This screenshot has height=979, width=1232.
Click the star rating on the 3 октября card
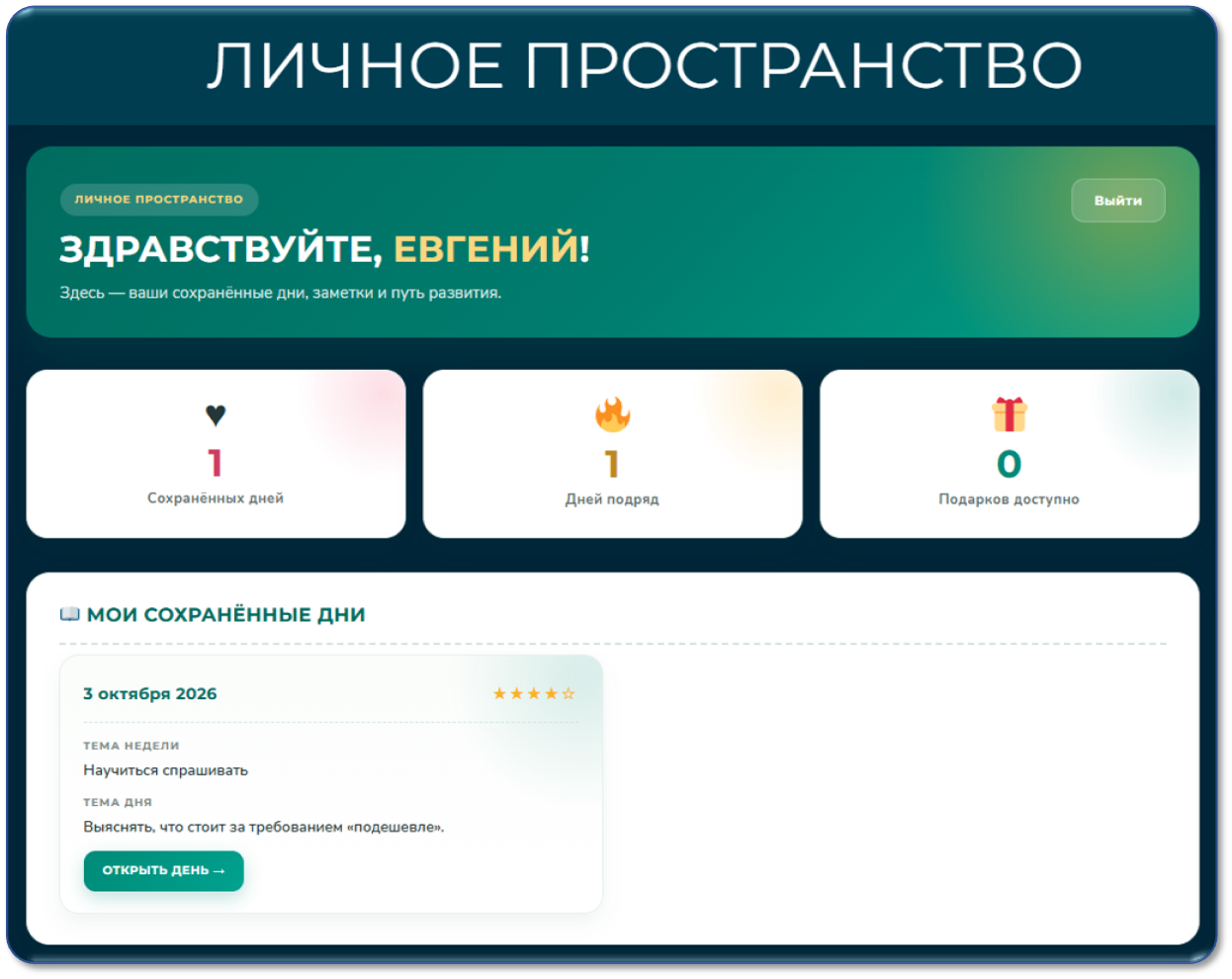[x=534, y=694]
